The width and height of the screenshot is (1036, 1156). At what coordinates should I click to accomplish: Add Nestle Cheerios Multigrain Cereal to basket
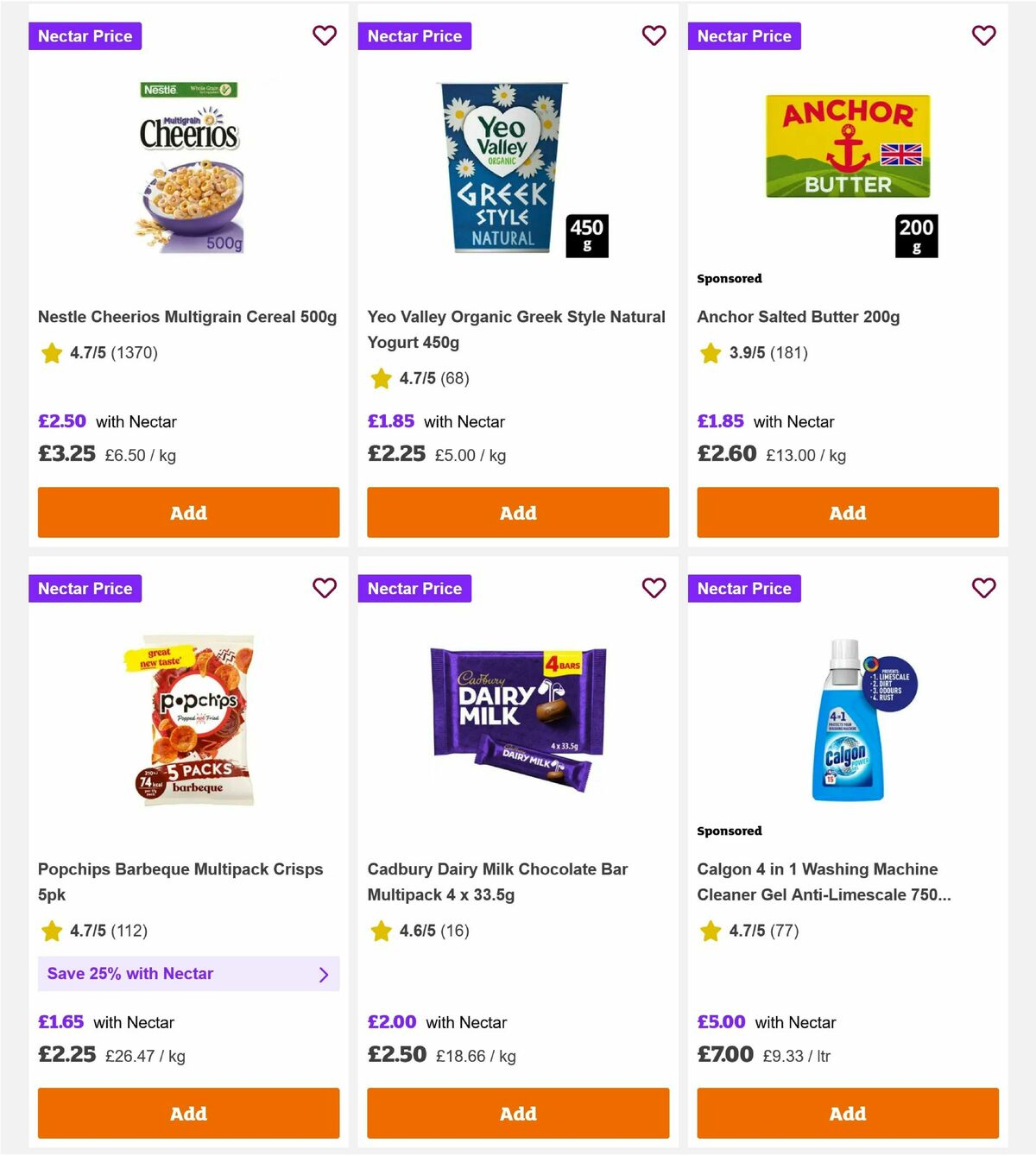(x=188, y=512)
